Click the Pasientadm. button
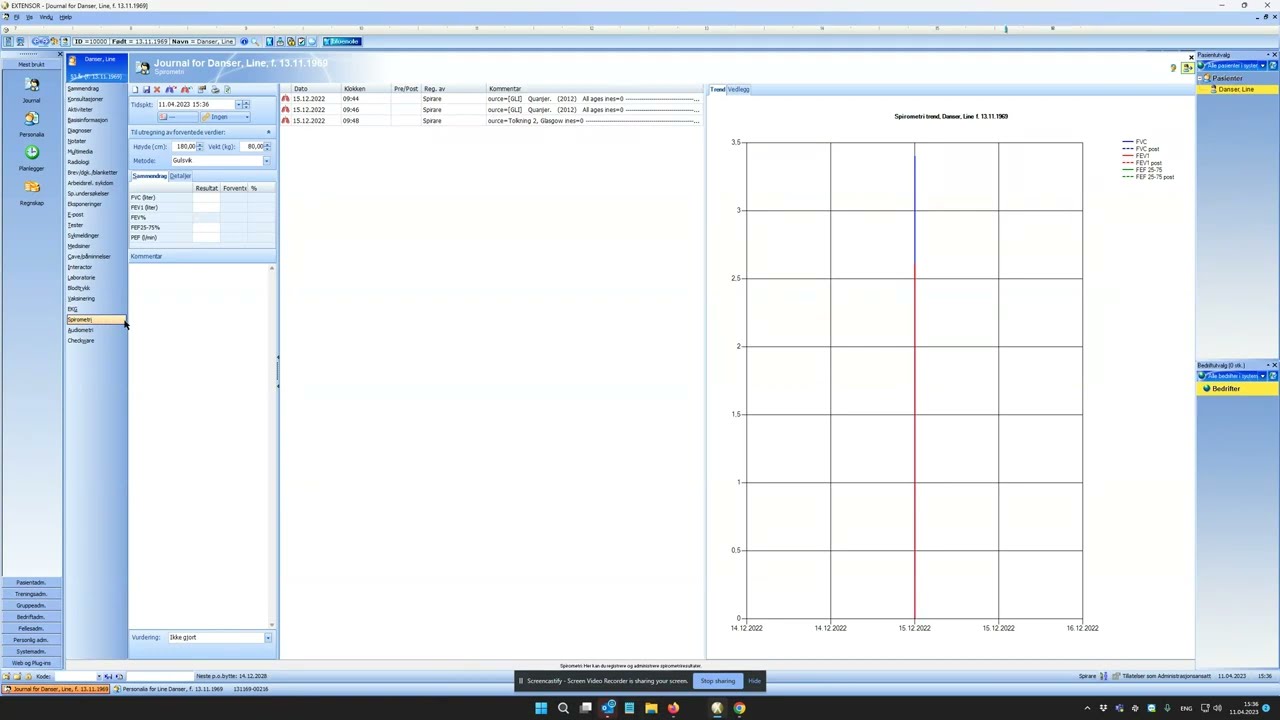1280x720 pixels. point(31,583)
